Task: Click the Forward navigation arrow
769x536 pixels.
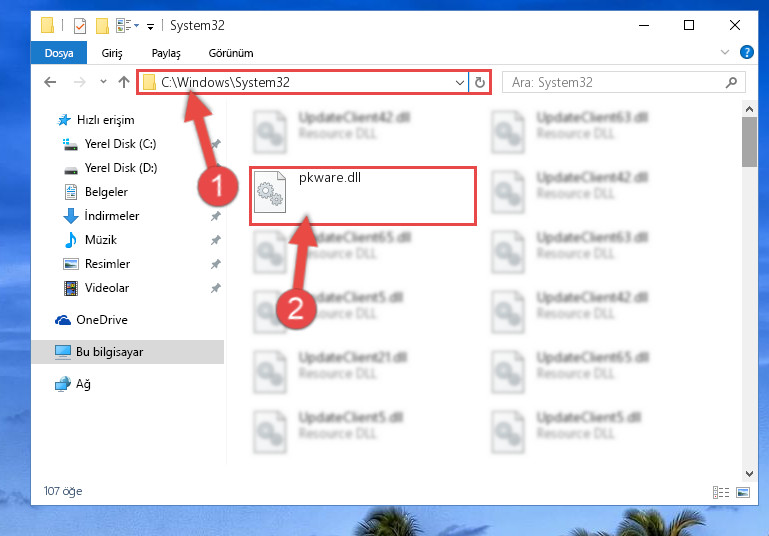Action: [79, 82]
